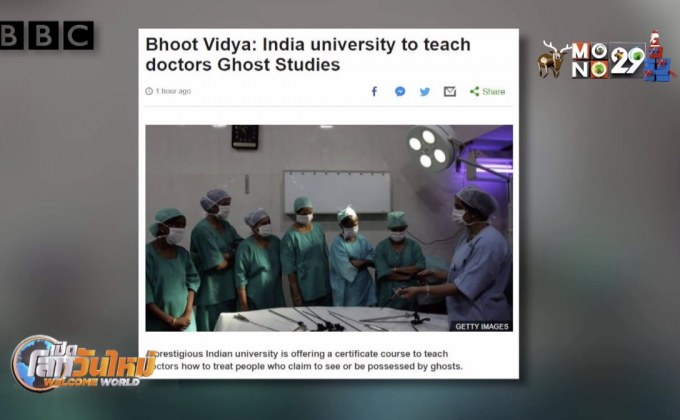Click the surgical lamp in the photo
Image resolution: width=680 pixels, height=420 pixels.
432,149
